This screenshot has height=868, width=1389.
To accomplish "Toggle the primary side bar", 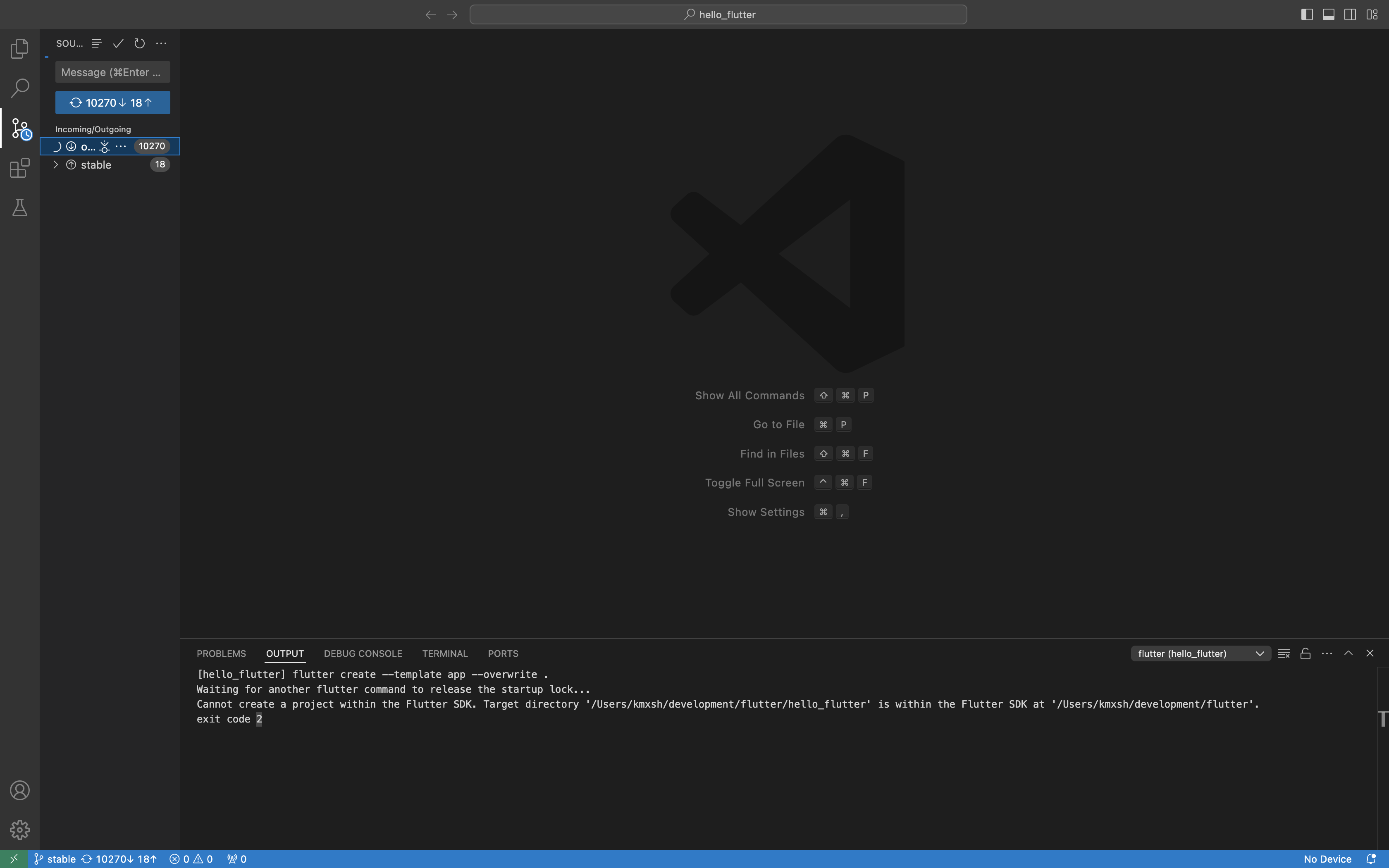I will (x=1307, y=14).
